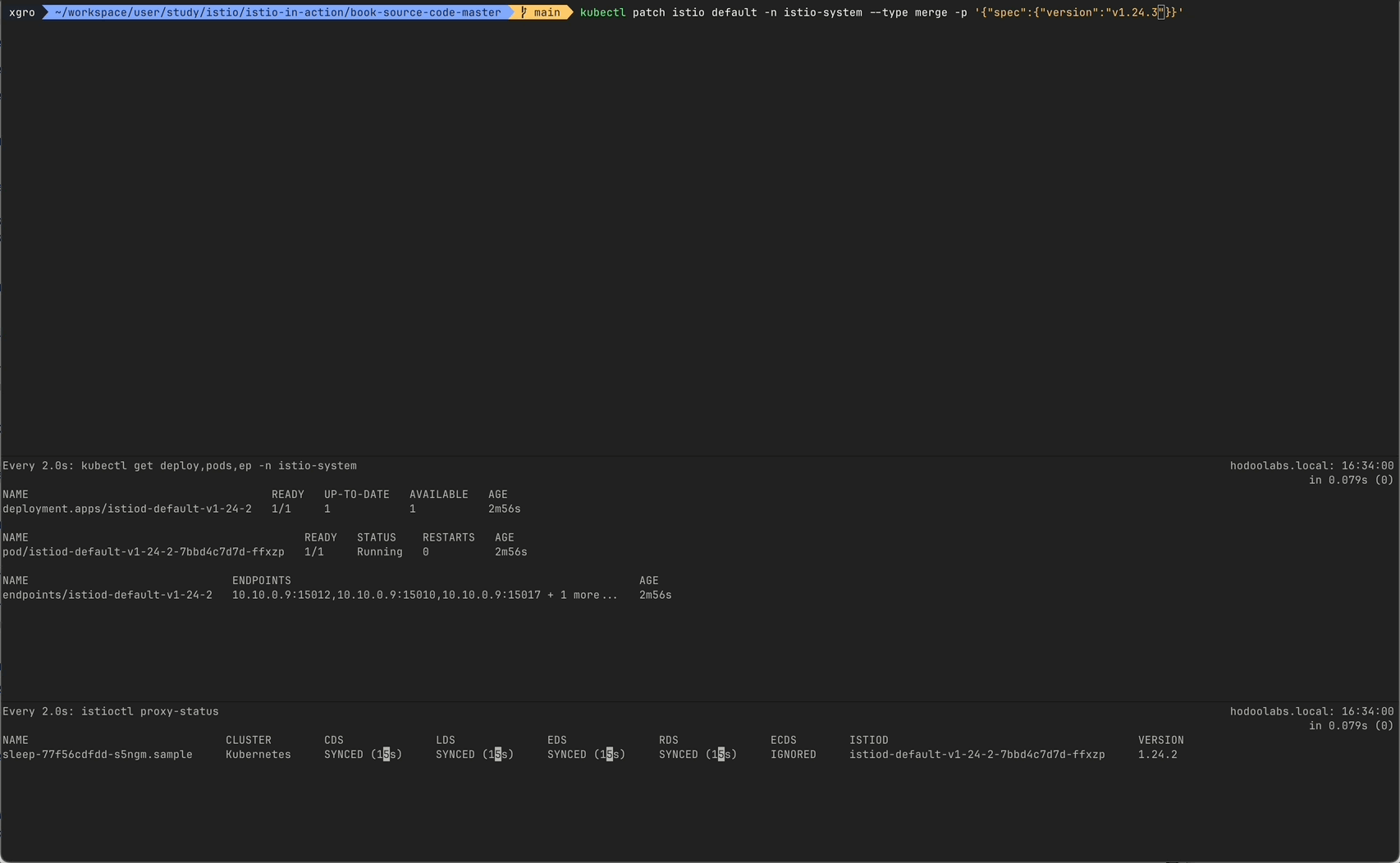This screenshot has height=863, width=1400.
Task: Click the 'main' branch name segment
Action: (547, 12)
